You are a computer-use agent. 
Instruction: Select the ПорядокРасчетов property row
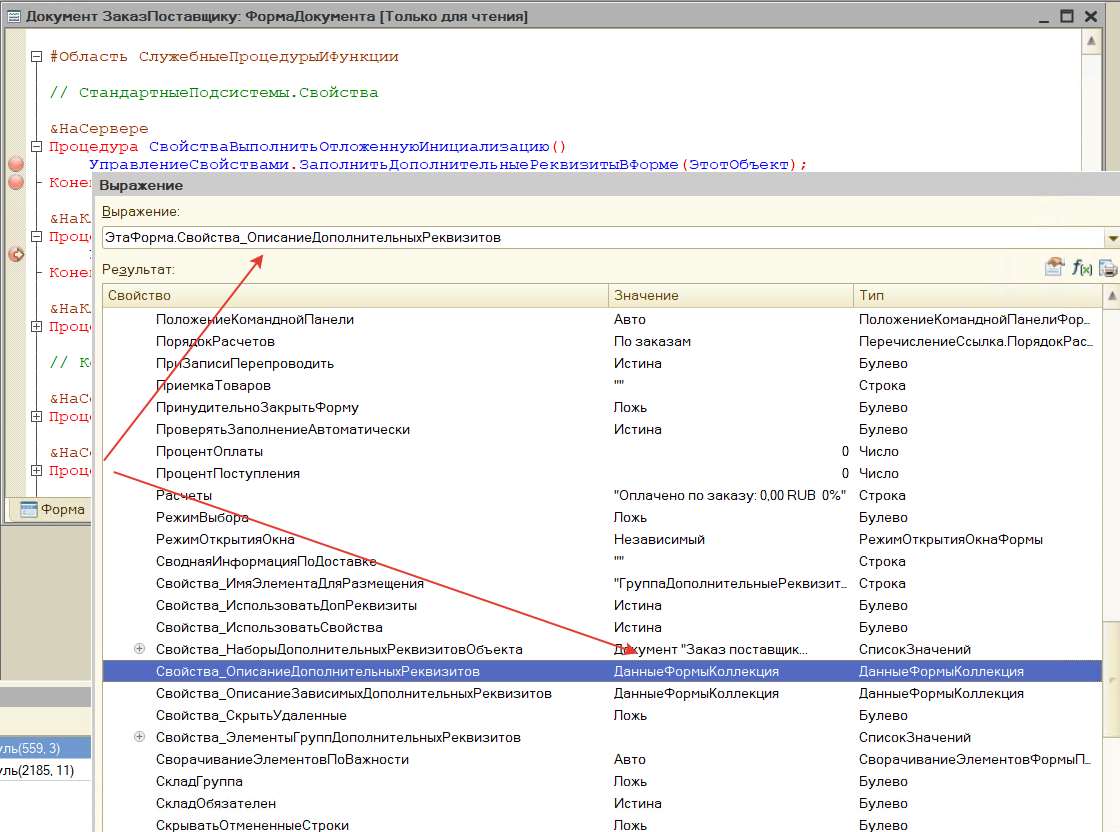(602, 341)
